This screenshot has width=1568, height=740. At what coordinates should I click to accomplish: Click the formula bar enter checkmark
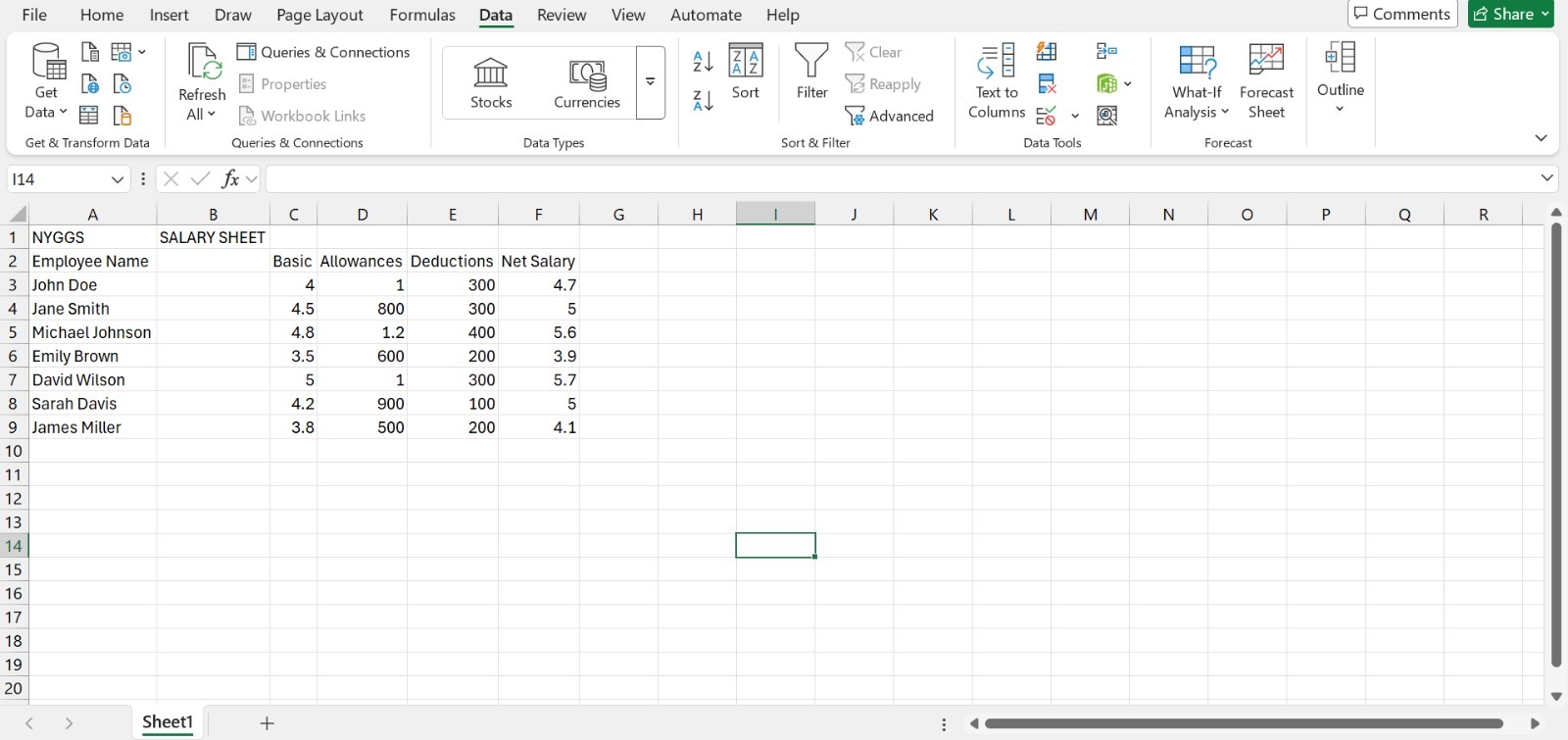[201, 178]
